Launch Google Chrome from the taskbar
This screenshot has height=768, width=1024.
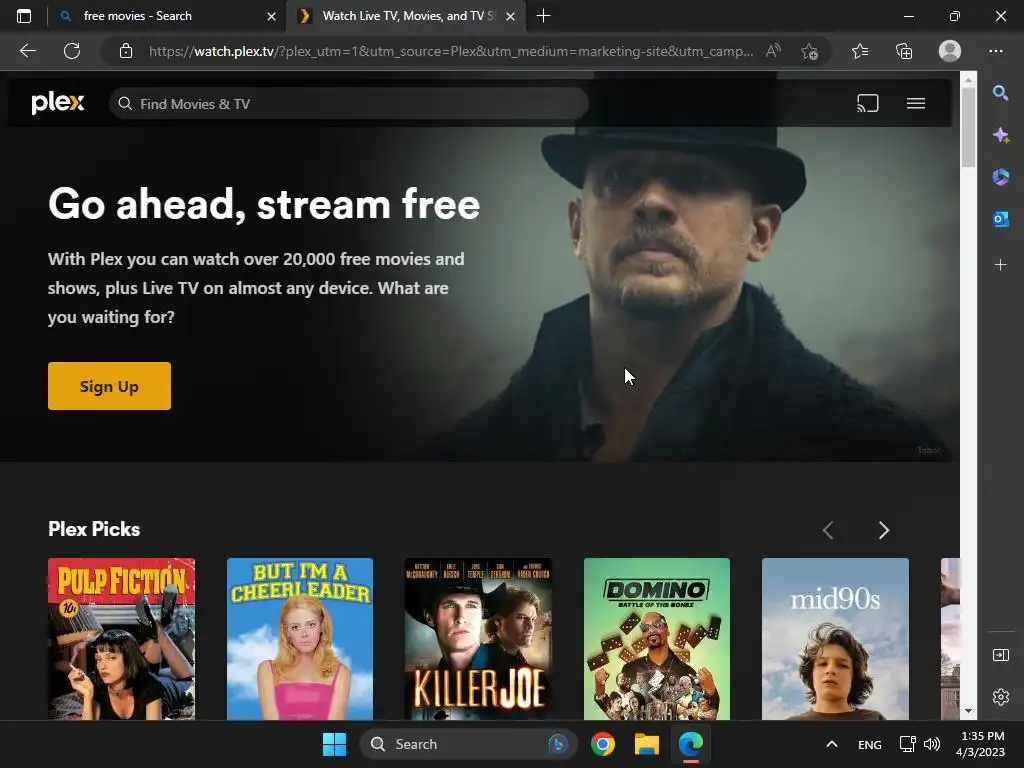tap(603, 744)
